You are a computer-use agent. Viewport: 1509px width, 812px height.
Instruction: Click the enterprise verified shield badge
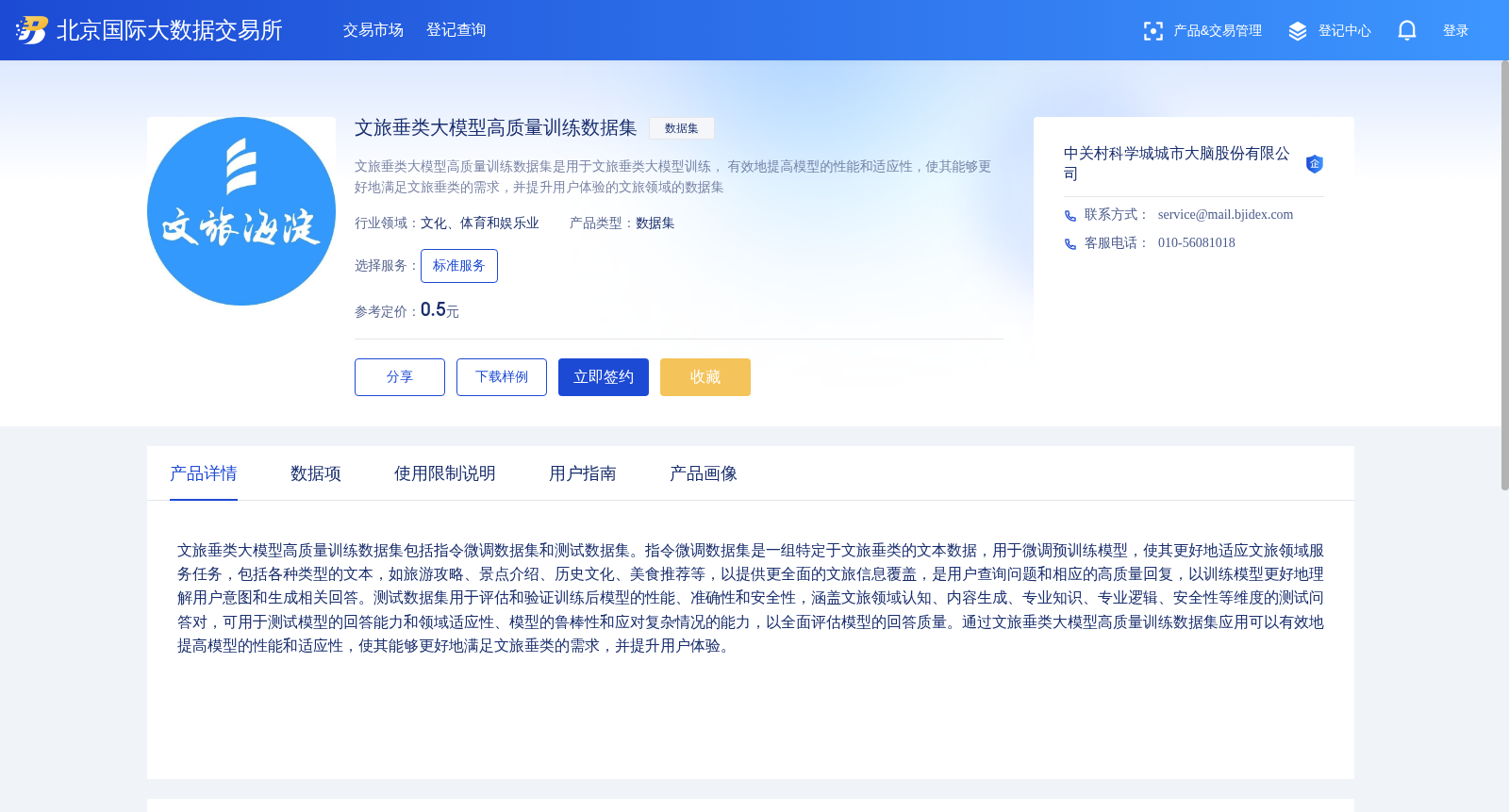1314,164
